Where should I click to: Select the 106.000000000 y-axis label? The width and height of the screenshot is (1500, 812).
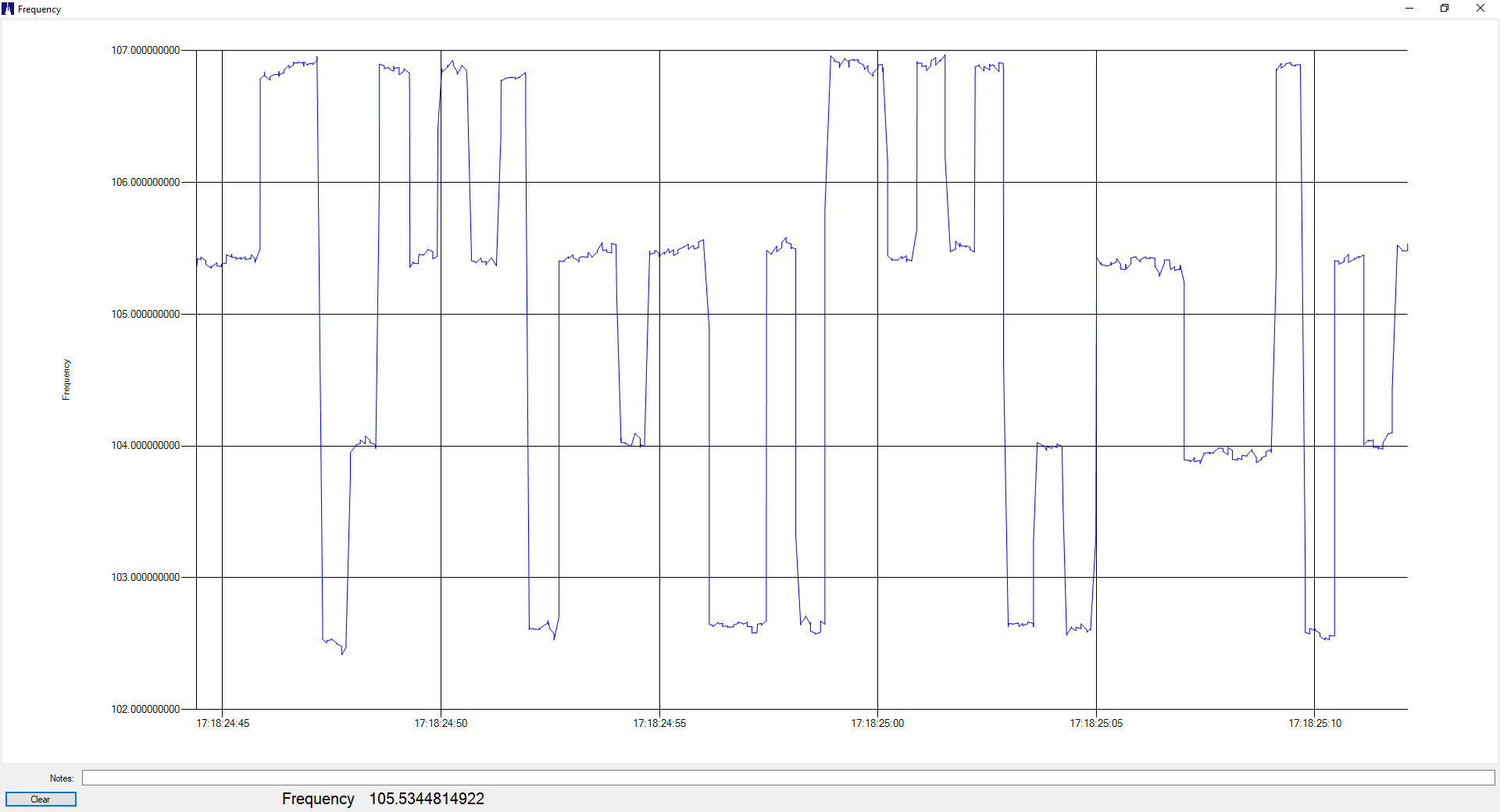[x=145, y=182]
